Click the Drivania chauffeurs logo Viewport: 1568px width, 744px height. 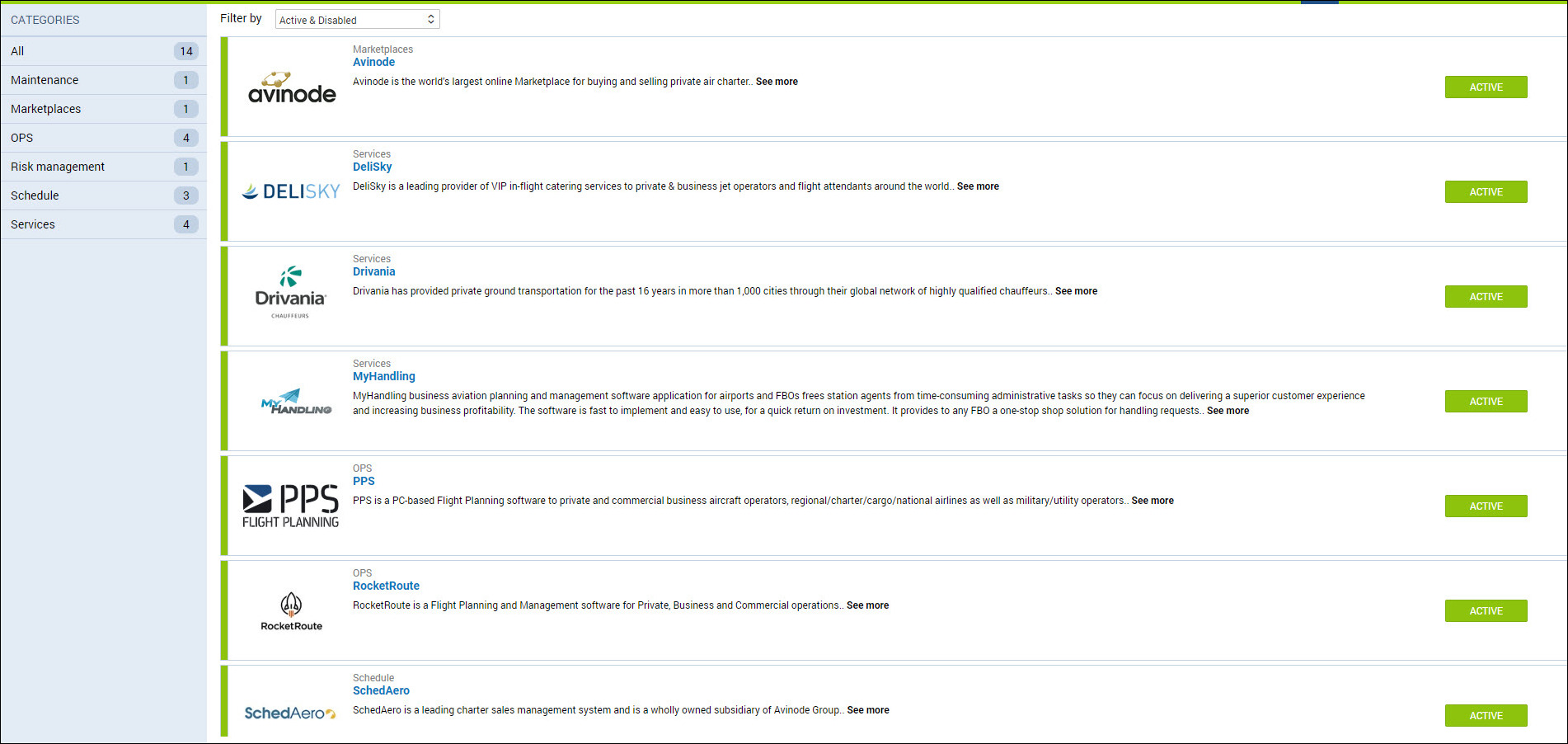point(290,292)
